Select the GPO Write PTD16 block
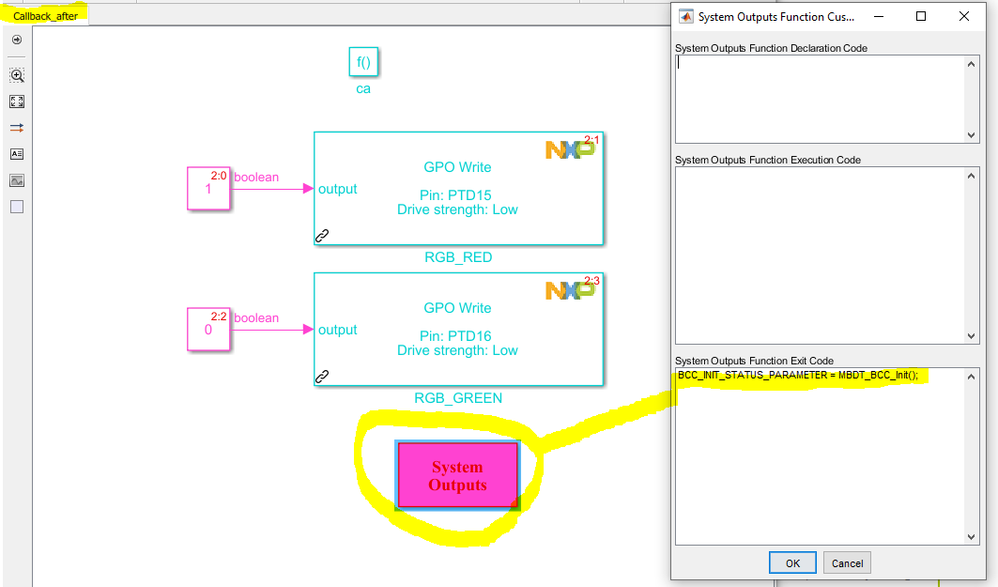The height and width of the screenshot is (587, 998). pos(458,329)
